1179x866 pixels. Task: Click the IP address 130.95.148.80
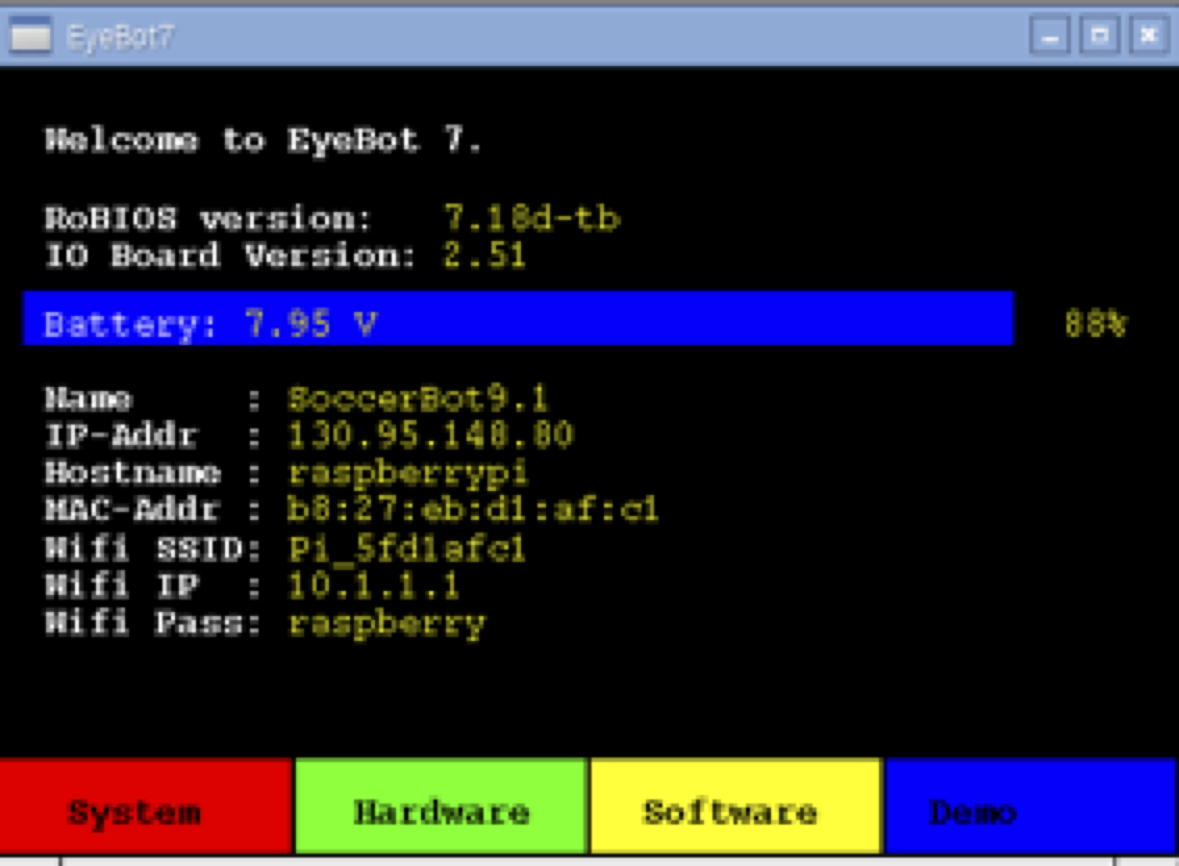coord(431,436)
